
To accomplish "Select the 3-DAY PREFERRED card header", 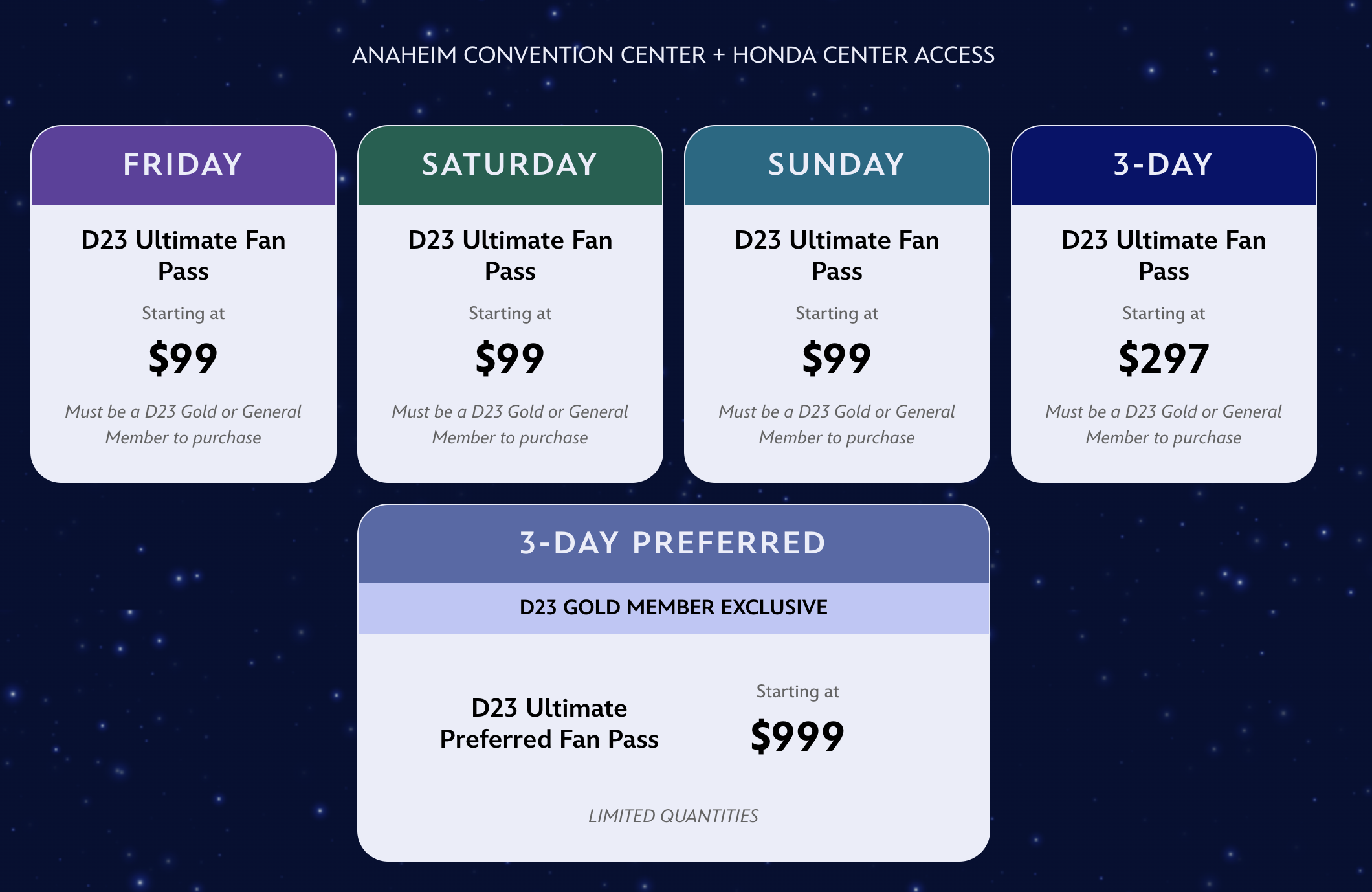I will click(673, 543).
